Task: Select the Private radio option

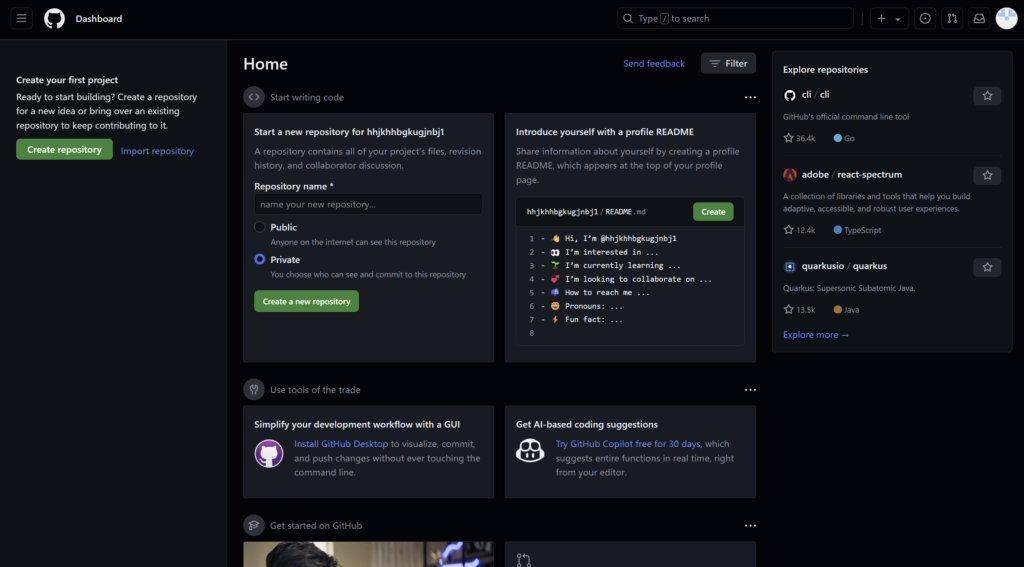Action: click(260, 259)
